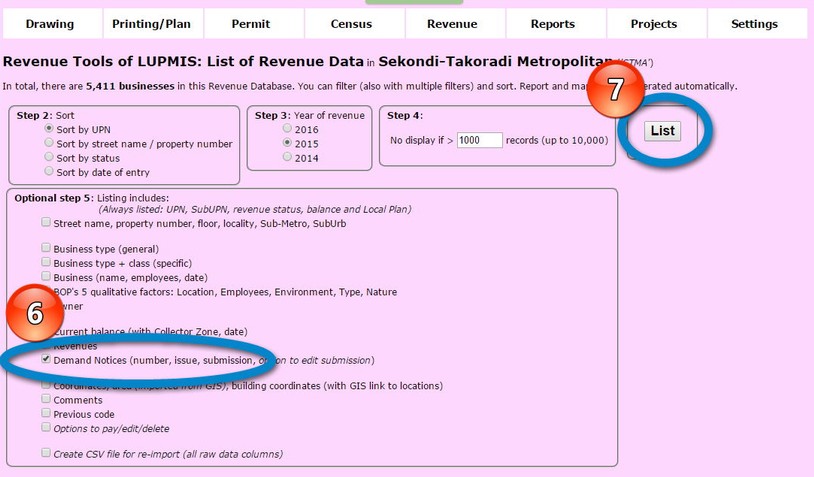Switch to the Projects tab
The width and height of the screenshot is (814, 477).
(656, 24)
